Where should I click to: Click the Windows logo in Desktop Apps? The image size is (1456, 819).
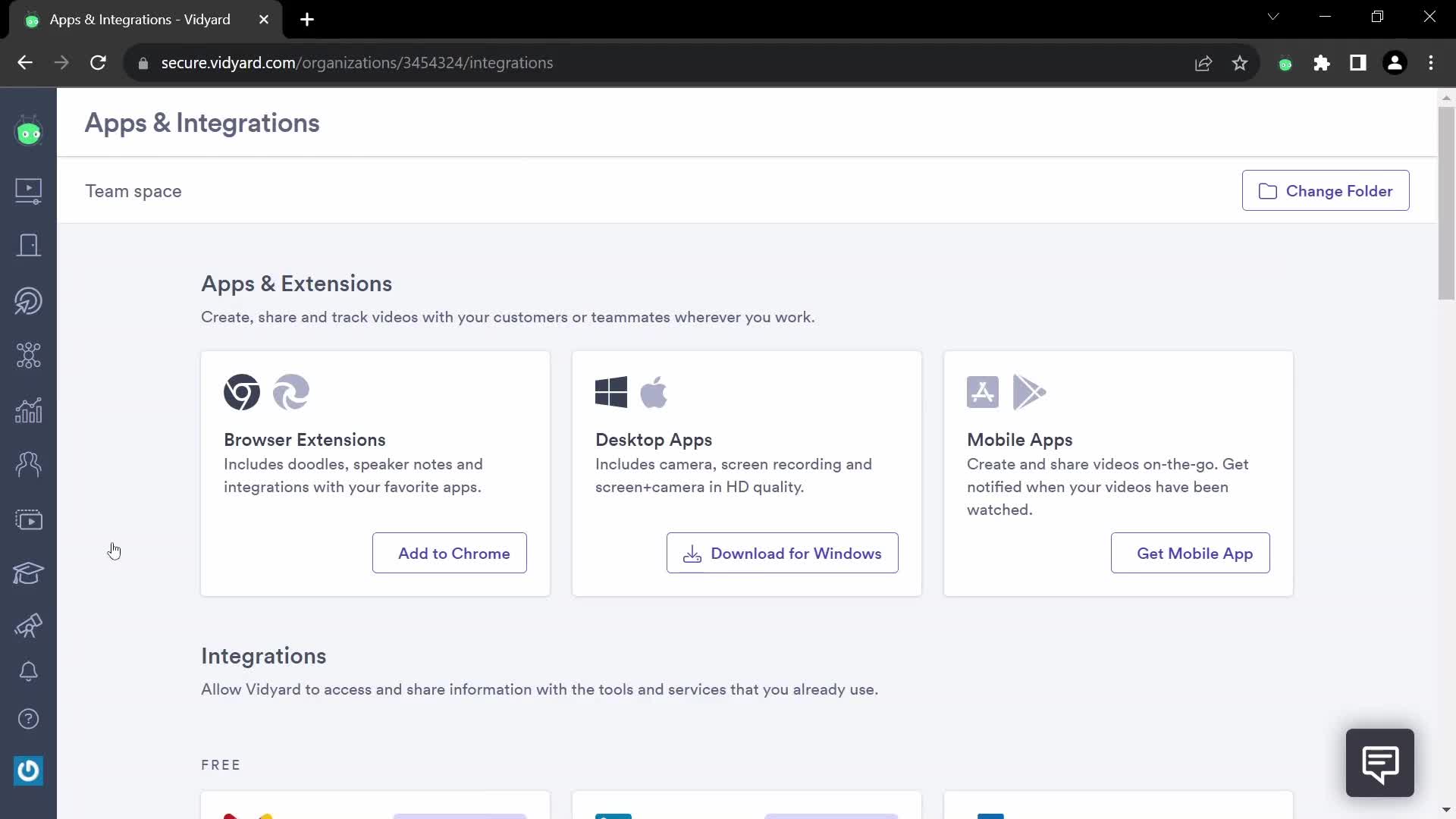tap(611, 392)
